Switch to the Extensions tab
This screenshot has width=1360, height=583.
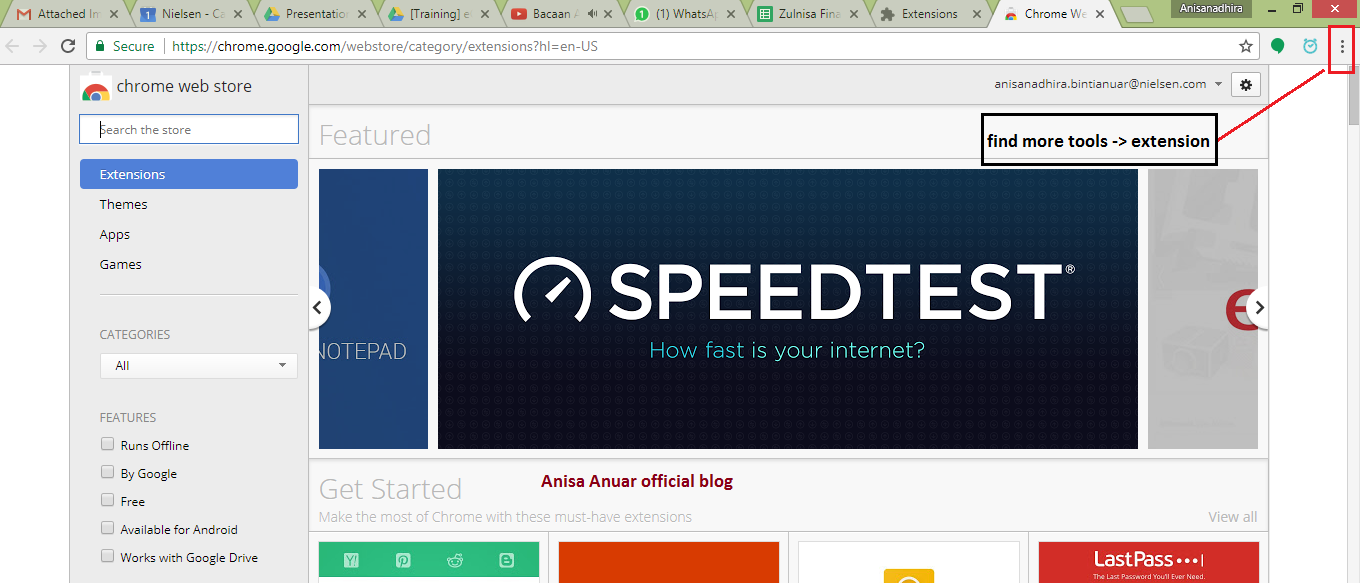click(930, 14)
